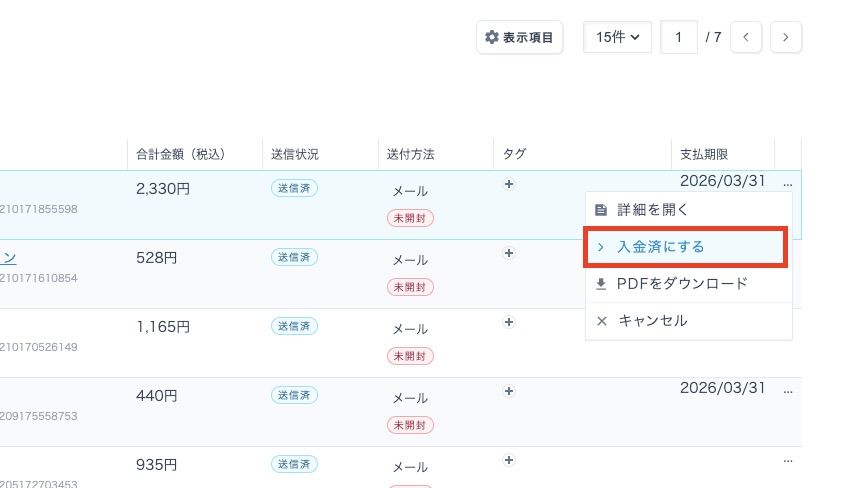
Task: Click the 支払期限 column header
Action: [x=703, y=154]
